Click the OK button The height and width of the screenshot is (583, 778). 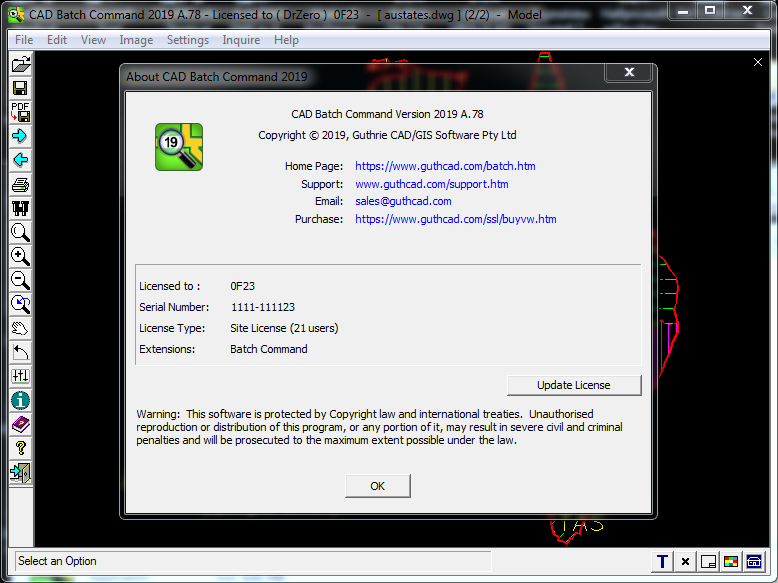click(x=378, y=486)
